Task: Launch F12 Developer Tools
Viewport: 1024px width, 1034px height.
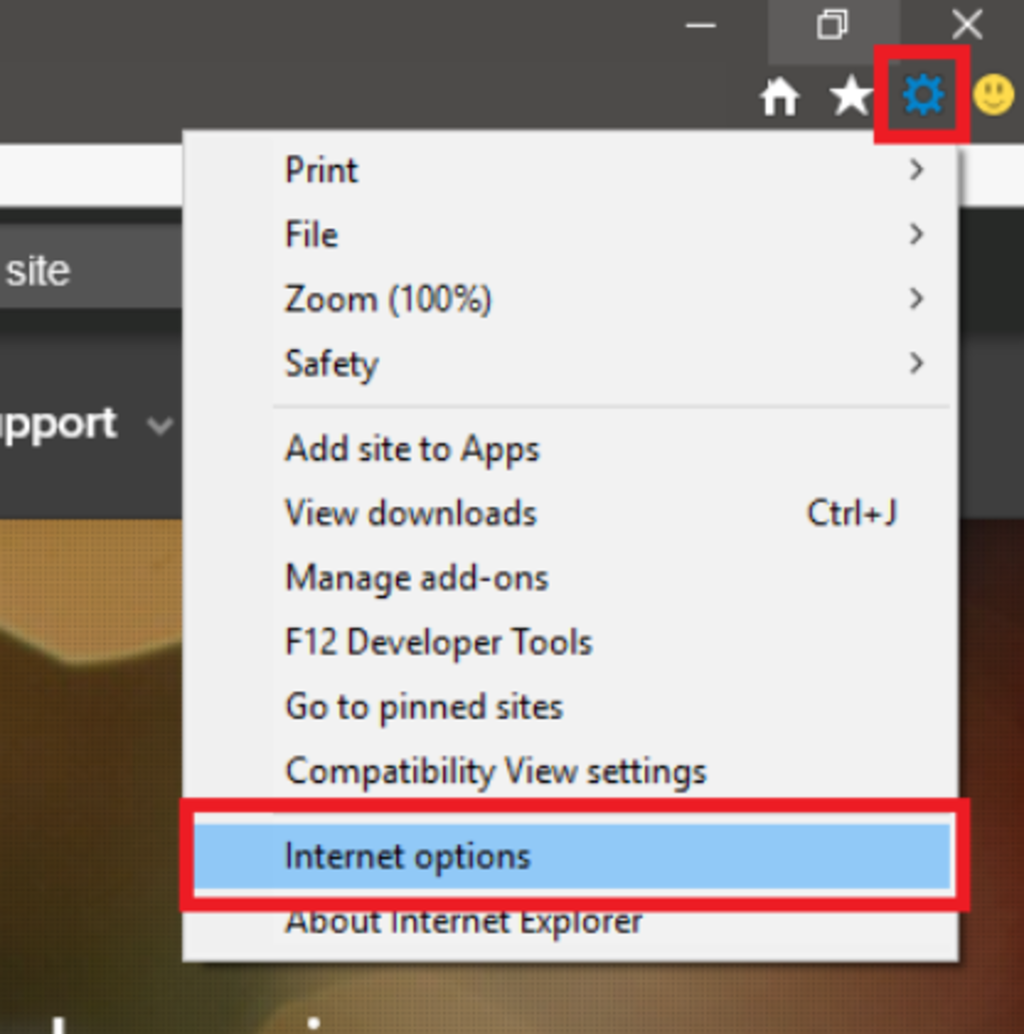Action: [438, 642]
